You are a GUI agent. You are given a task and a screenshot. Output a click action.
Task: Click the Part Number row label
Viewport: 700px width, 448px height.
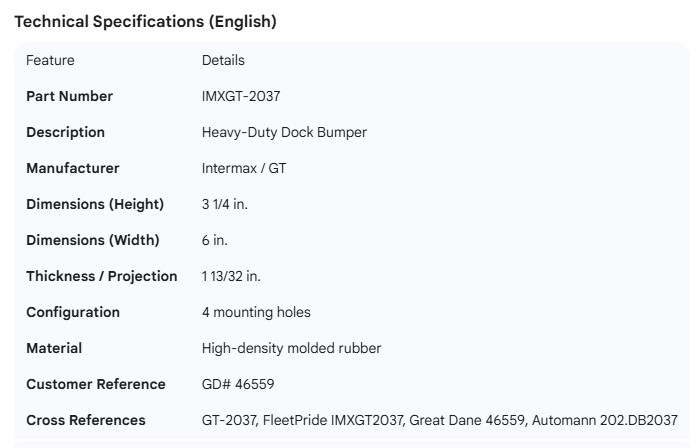pyautogui.click(x=69, y=96)
